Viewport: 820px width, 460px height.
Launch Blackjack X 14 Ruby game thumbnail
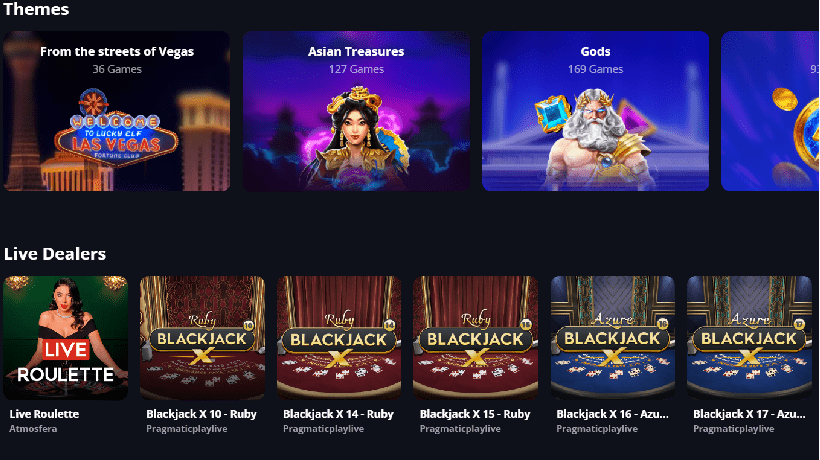[x=339, y=338]
